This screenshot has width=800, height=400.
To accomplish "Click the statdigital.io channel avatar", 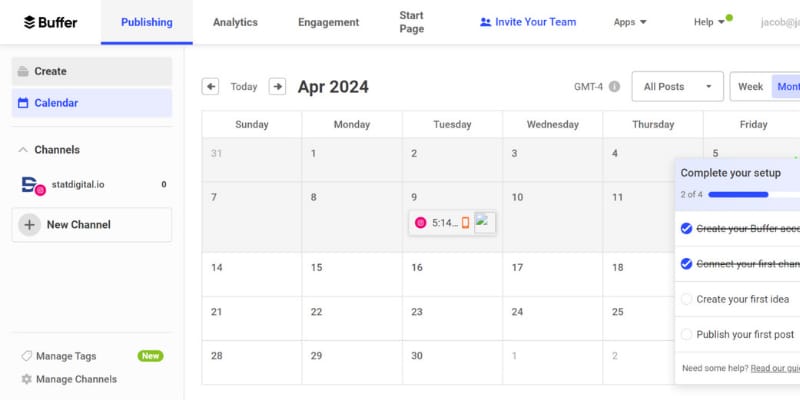I will [x=33, y=185].
